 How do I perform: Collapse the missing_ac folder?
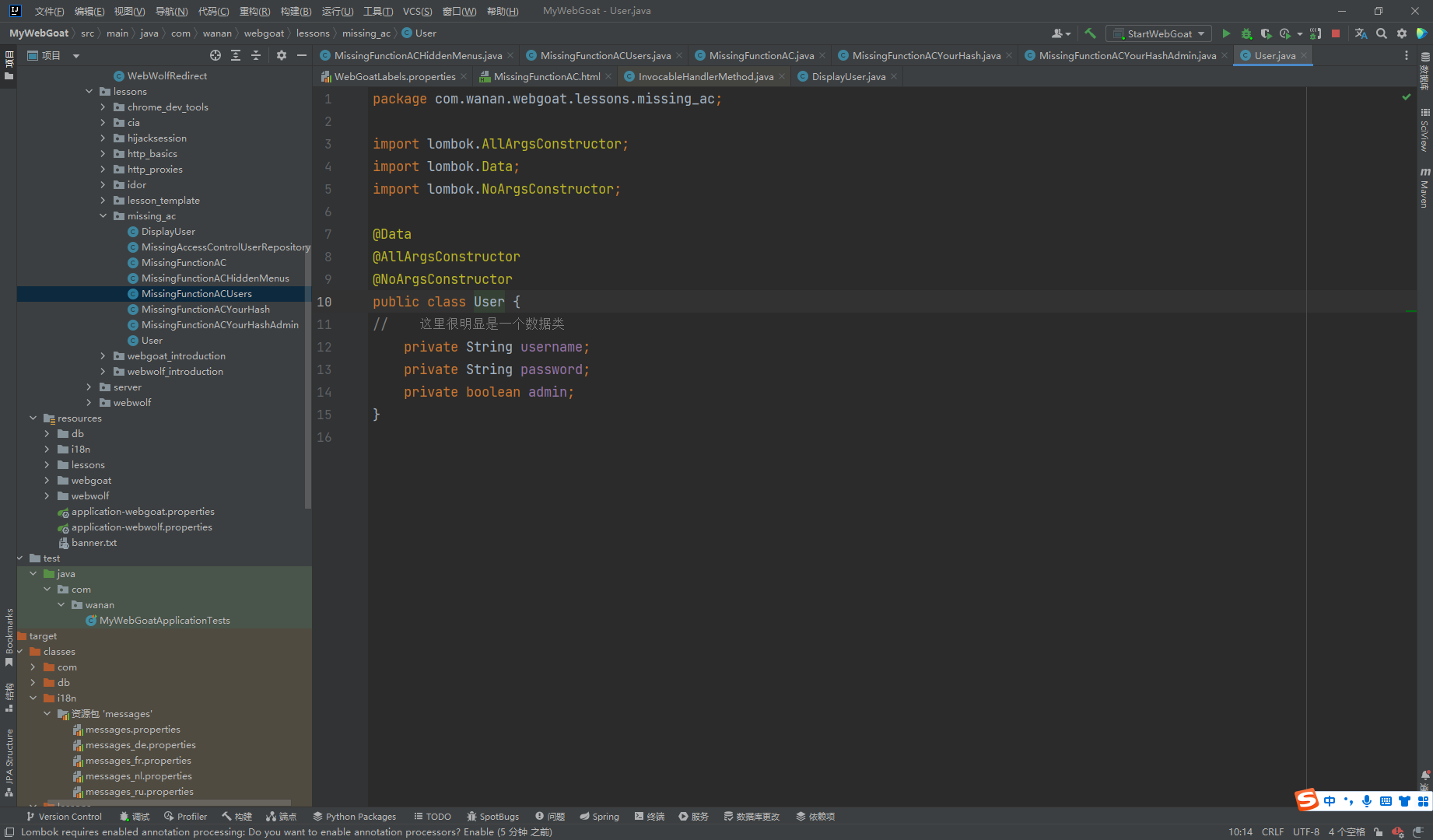103,215
